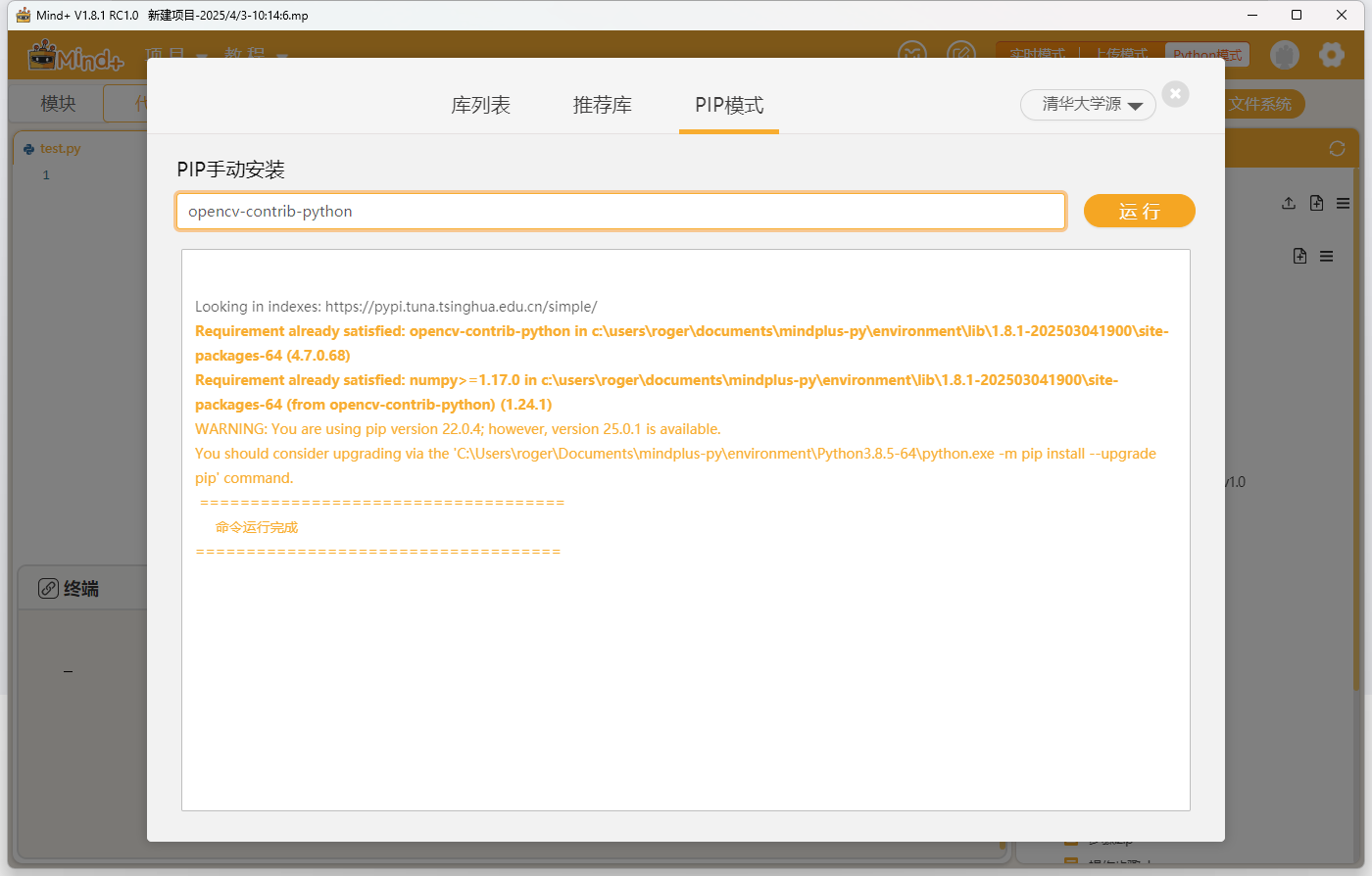Viewport: 1372px width, 876px height.
Task: Open the hamburger menu beside upload icon
Action: tap(1343, 203)
